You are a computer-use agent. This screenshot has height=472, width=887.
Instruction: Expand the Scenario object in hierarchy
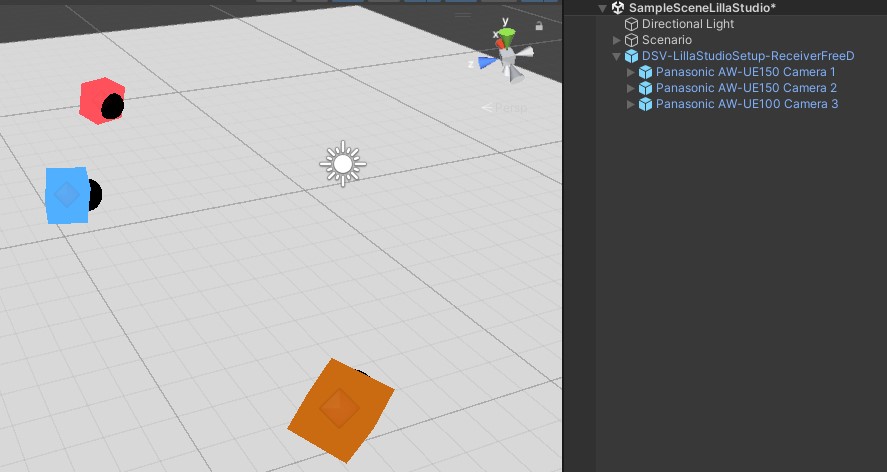coord(617,40)
